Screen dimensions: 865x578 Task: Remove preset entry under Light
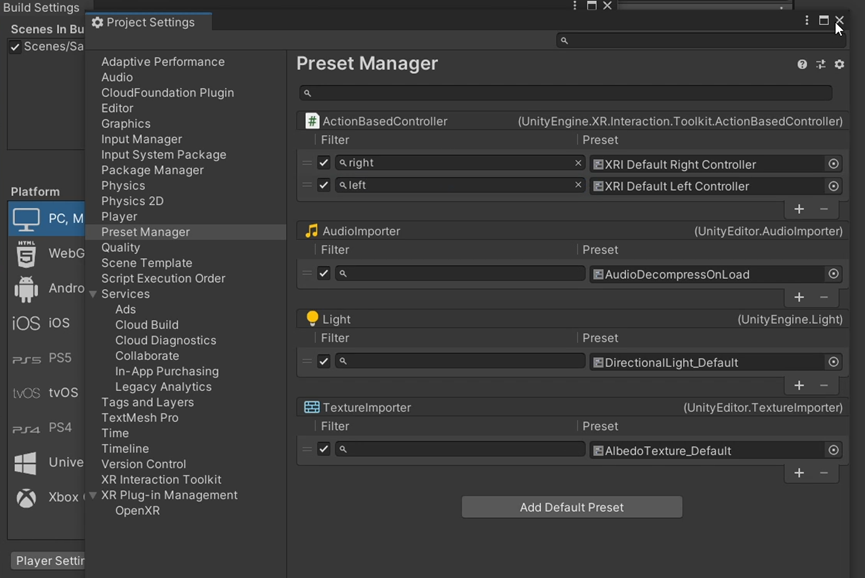(x=824, y=386)
